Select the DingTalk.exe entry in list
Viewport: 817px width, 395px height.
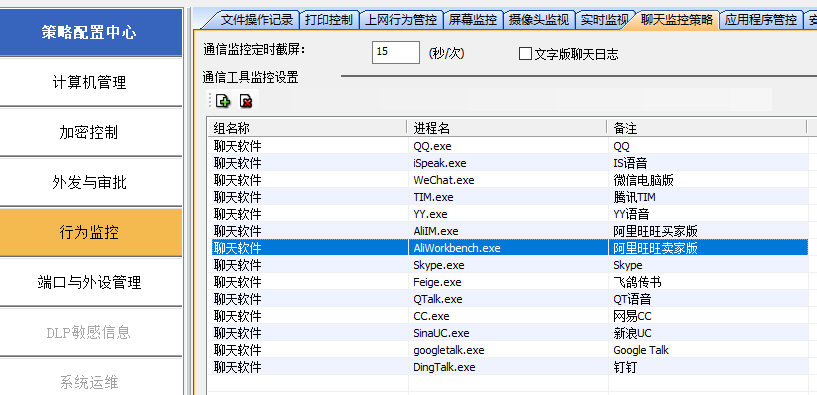pos(510,367)
